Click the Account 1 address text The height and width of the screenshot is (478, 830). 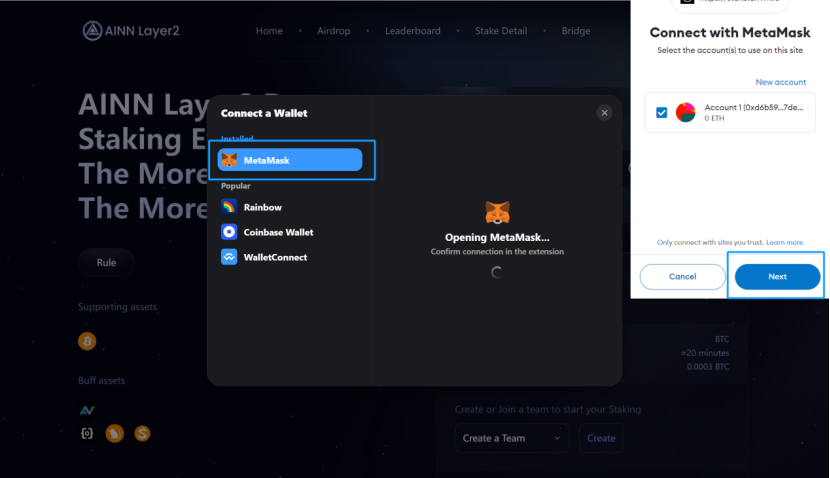753,107
